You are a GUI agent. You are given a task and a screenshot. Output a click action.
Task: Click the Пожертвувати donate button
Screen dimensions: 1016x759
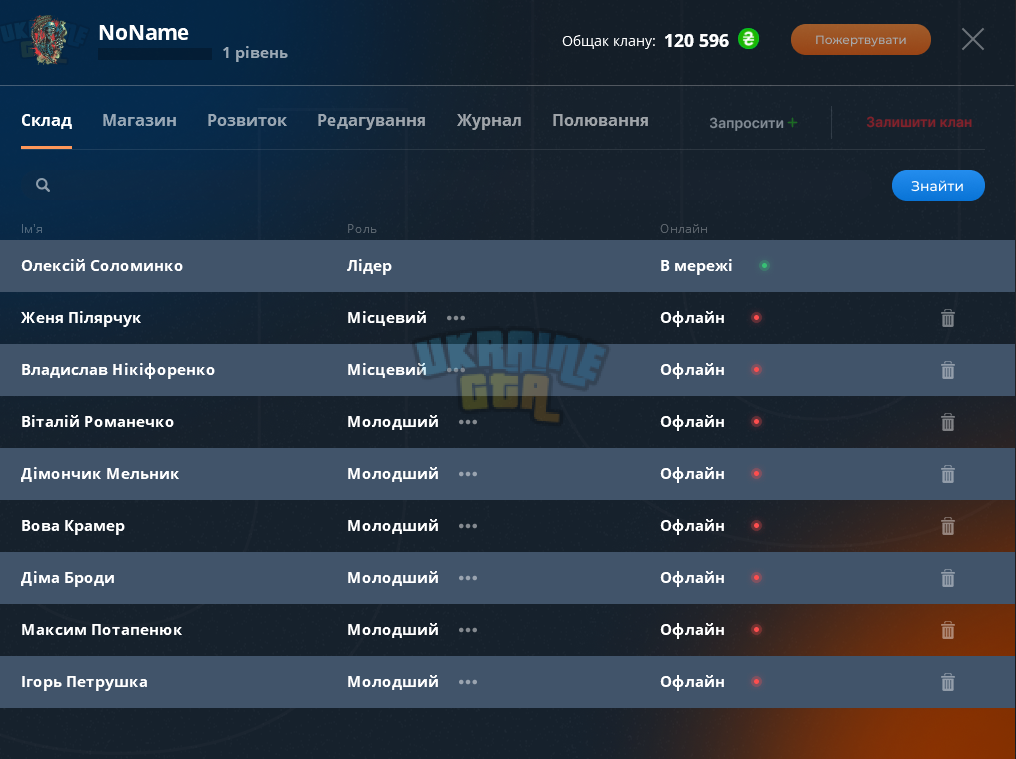860,40
